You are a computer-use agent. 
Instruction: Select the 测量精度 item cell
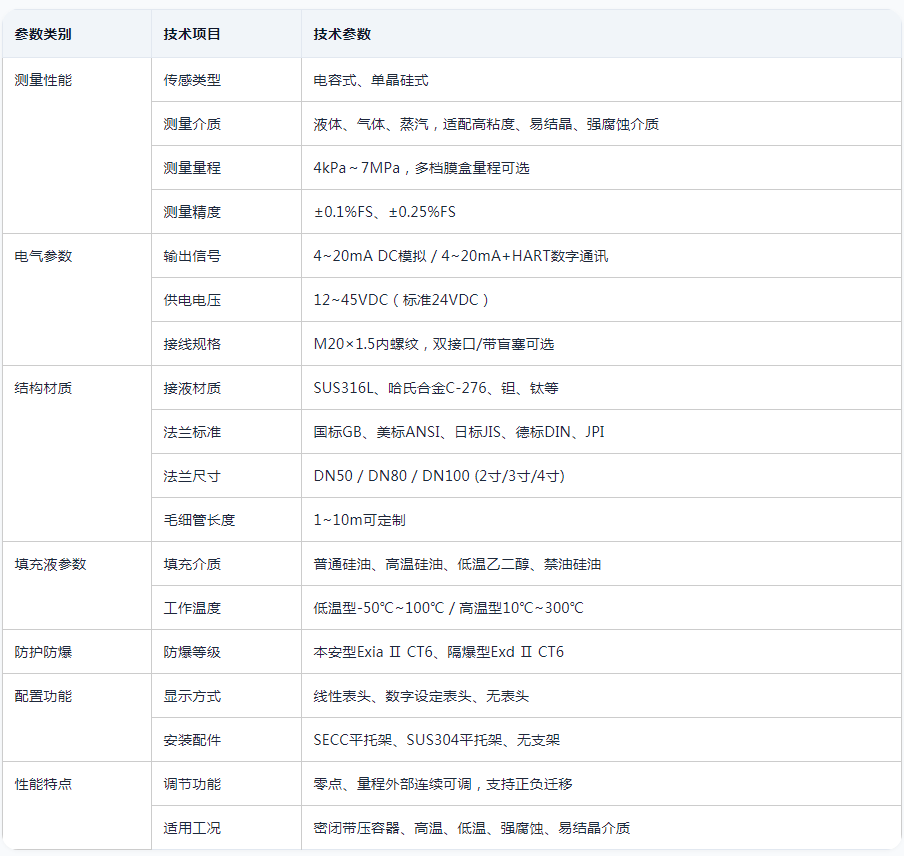227,212
